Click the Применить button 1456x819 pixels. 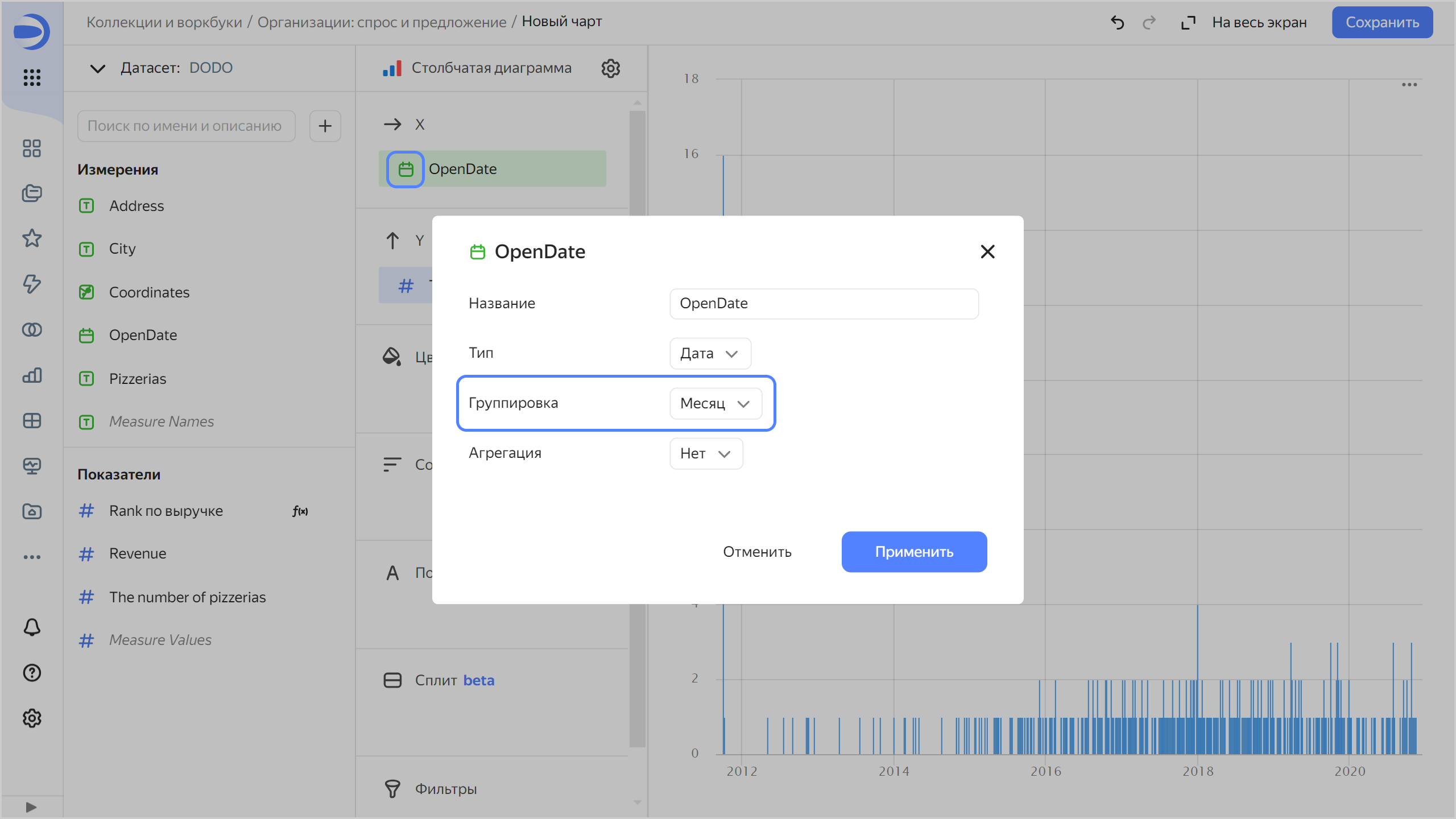click(914, 552)
